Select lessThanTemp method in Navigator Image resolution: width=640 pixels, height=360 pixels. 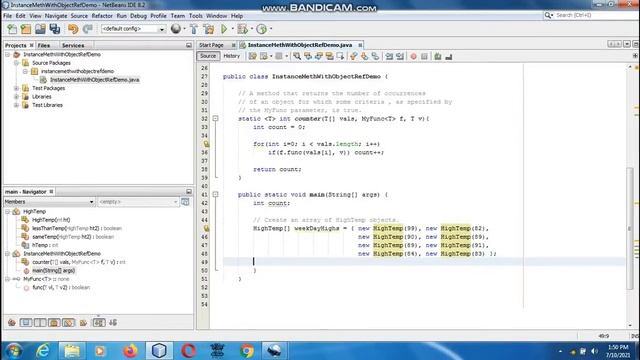point(77,228)
